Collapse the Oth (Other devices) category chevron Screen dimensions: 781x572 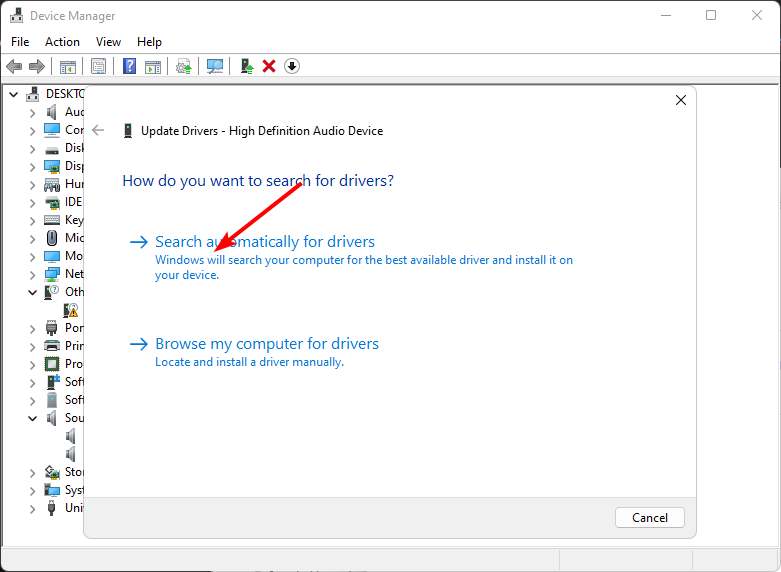32,292
